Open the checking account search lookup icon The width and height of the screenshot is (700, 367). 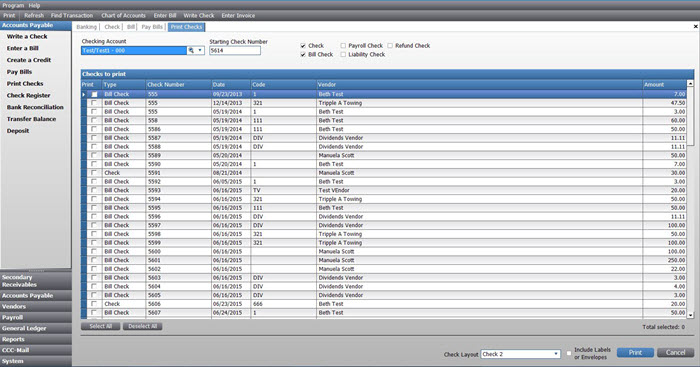coord(191,50)
